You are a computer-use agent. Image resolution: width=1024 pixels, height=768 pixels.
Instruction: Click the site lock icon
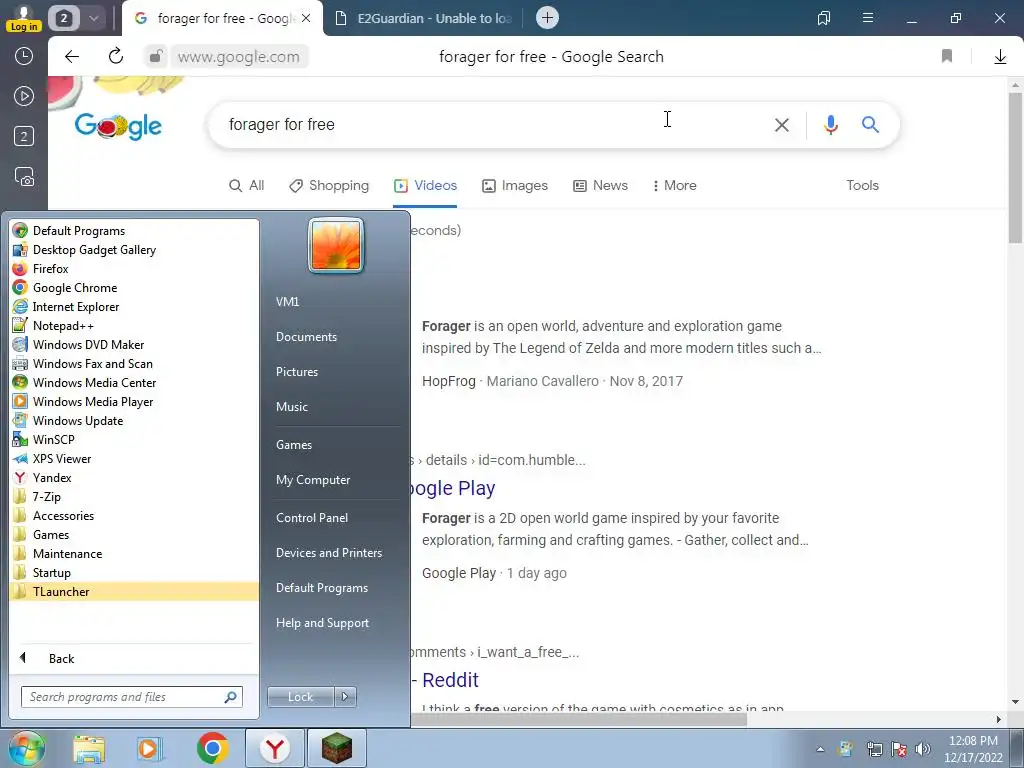point(155,57)
